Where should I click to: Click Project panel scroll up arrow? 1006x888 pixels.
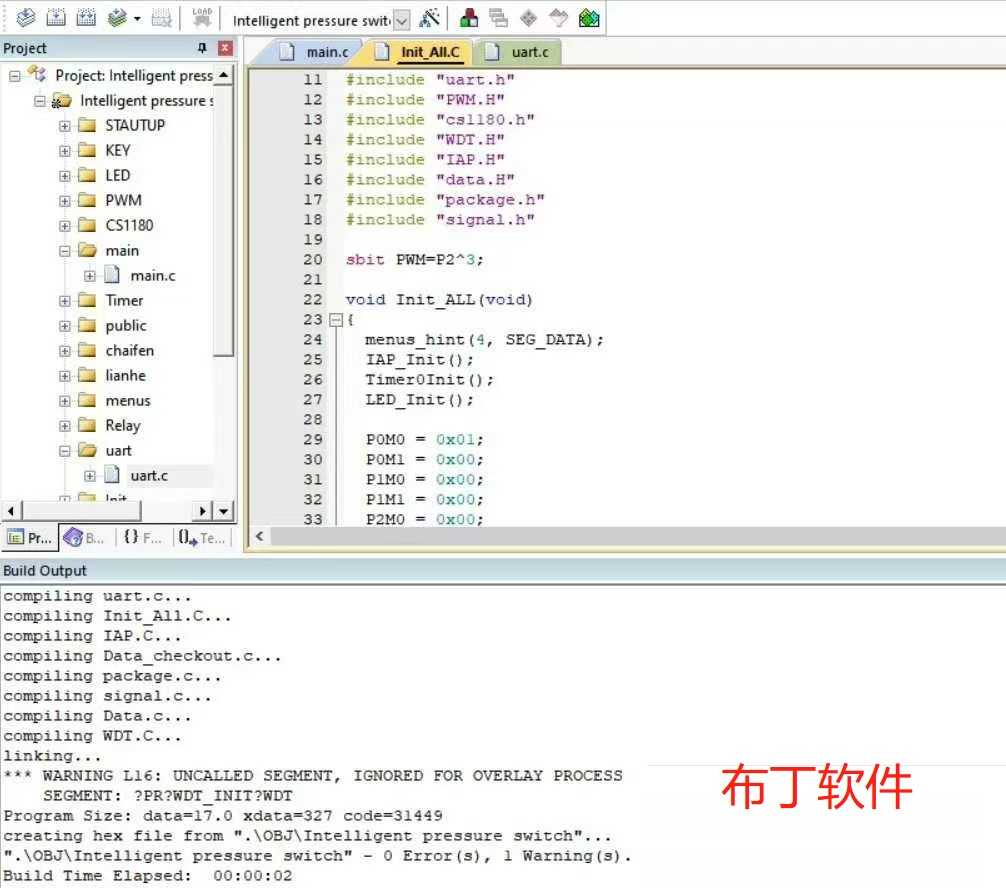[x=223, y=74]
